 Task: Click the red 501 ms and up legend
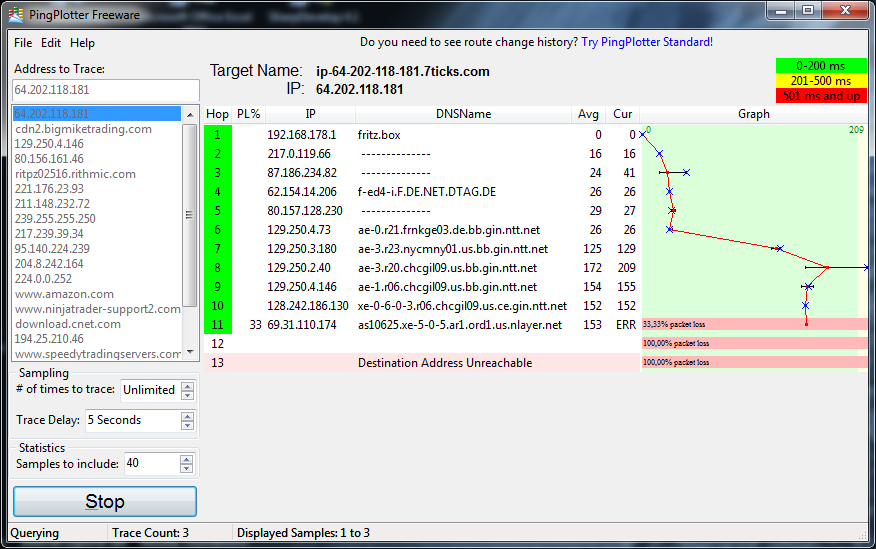[x=821, y=96]
